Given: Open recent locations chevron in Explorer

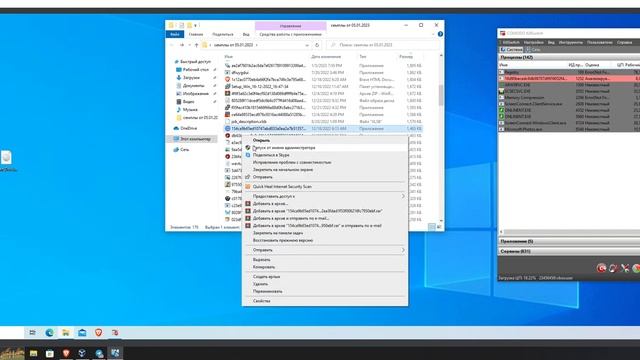Looking at the screenshot, I should pyautogui.click(x=189, y=45).
